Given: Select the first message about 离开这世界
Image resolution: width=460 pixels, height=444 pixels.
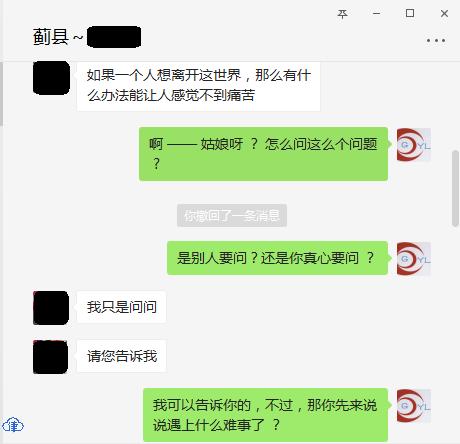Looking at the screenshot, I should pyautogui.click(x=198, y=86).
